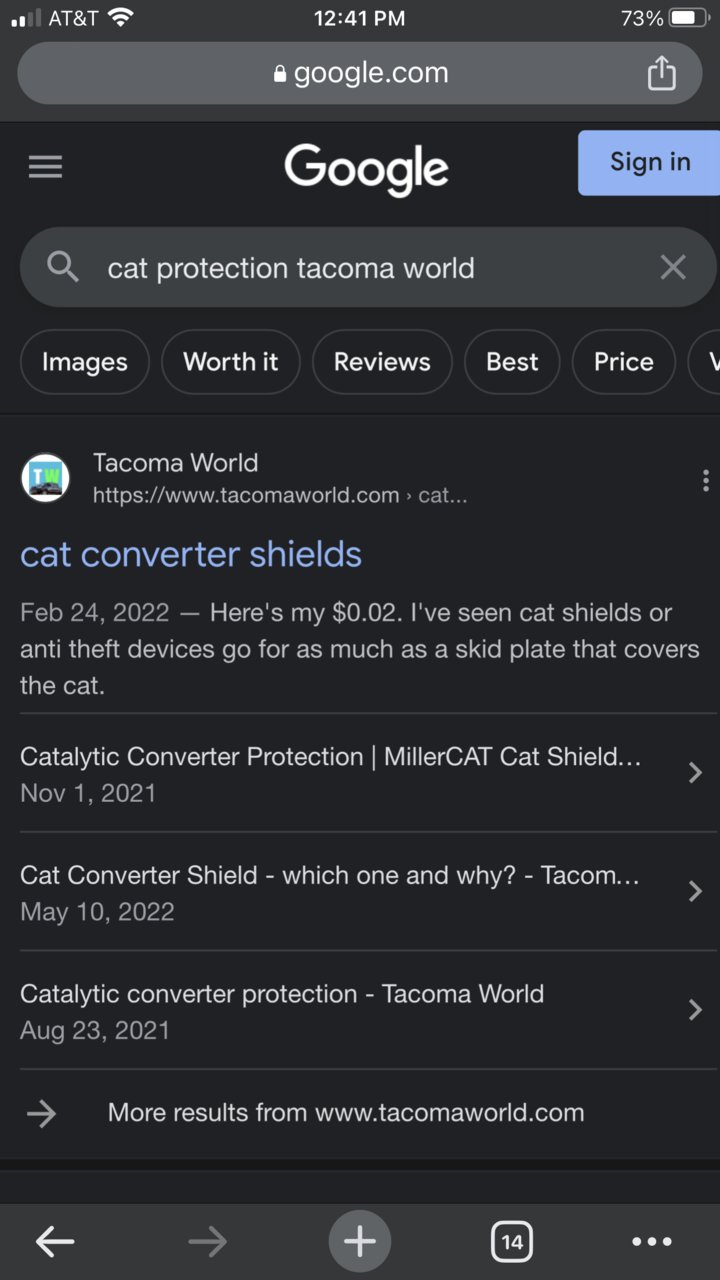This screenshot has height=1280, width=720.
Task: Tap the Tacoma World site favicon
Action: pos(46,478)
